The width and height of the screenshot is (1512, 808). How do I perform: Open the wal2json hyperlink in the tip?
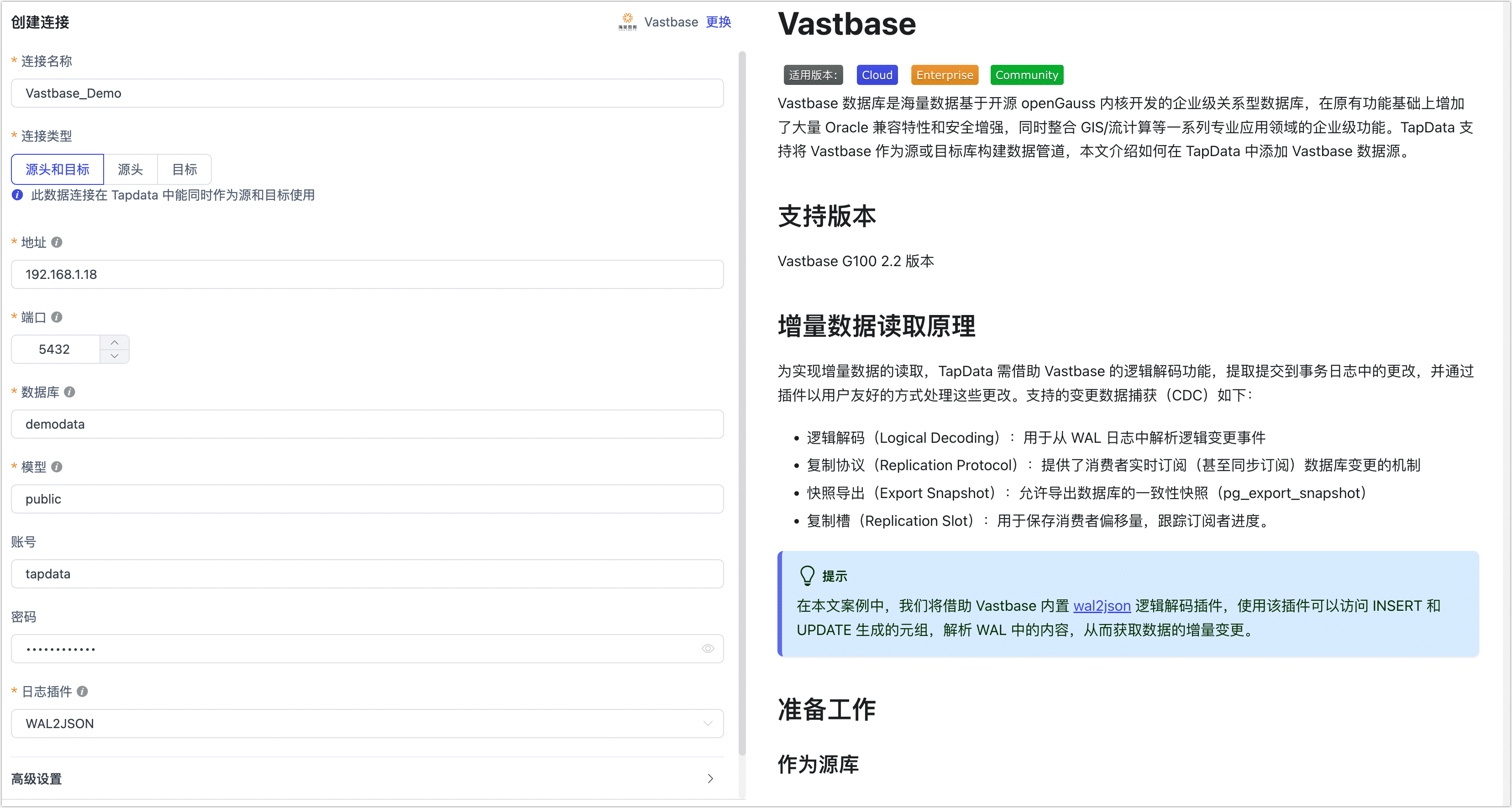point(1102,606)
